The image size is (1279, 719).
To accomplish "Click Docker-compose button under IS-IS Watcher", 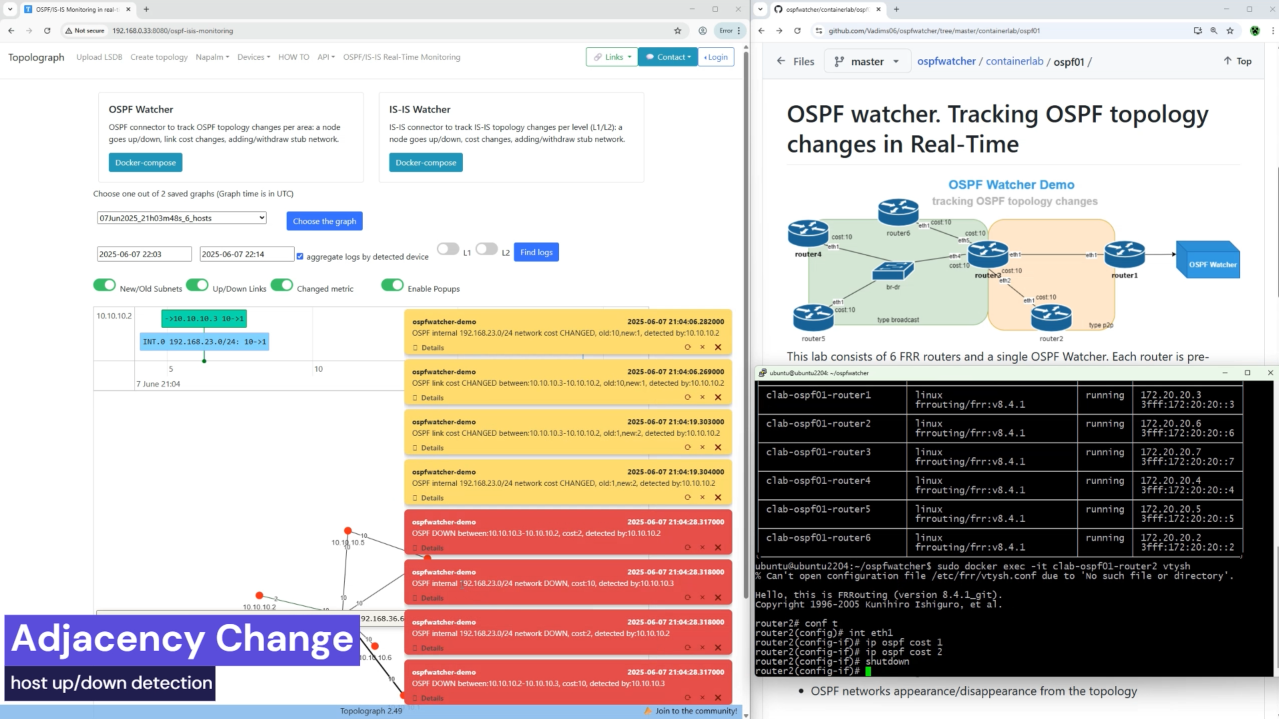I will coord(426,162).
